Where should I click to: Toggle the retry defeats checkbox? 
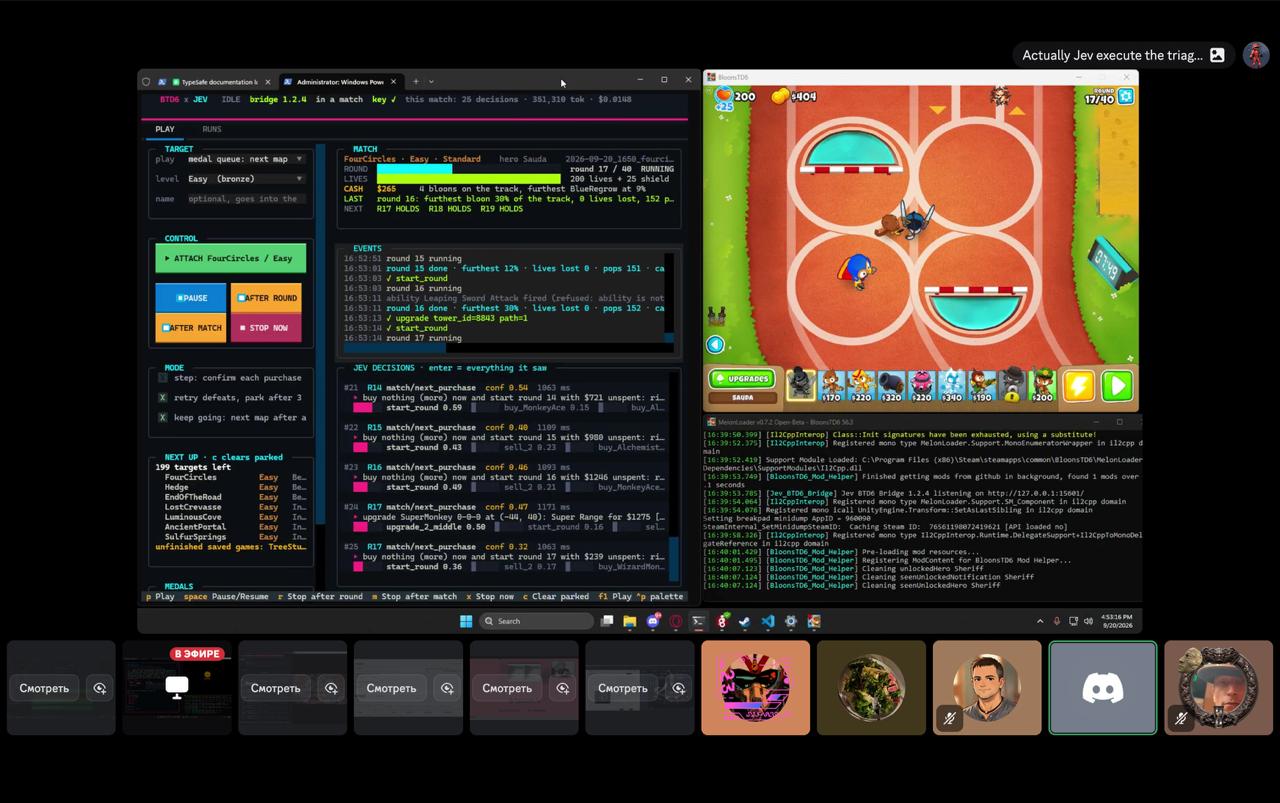163,398
